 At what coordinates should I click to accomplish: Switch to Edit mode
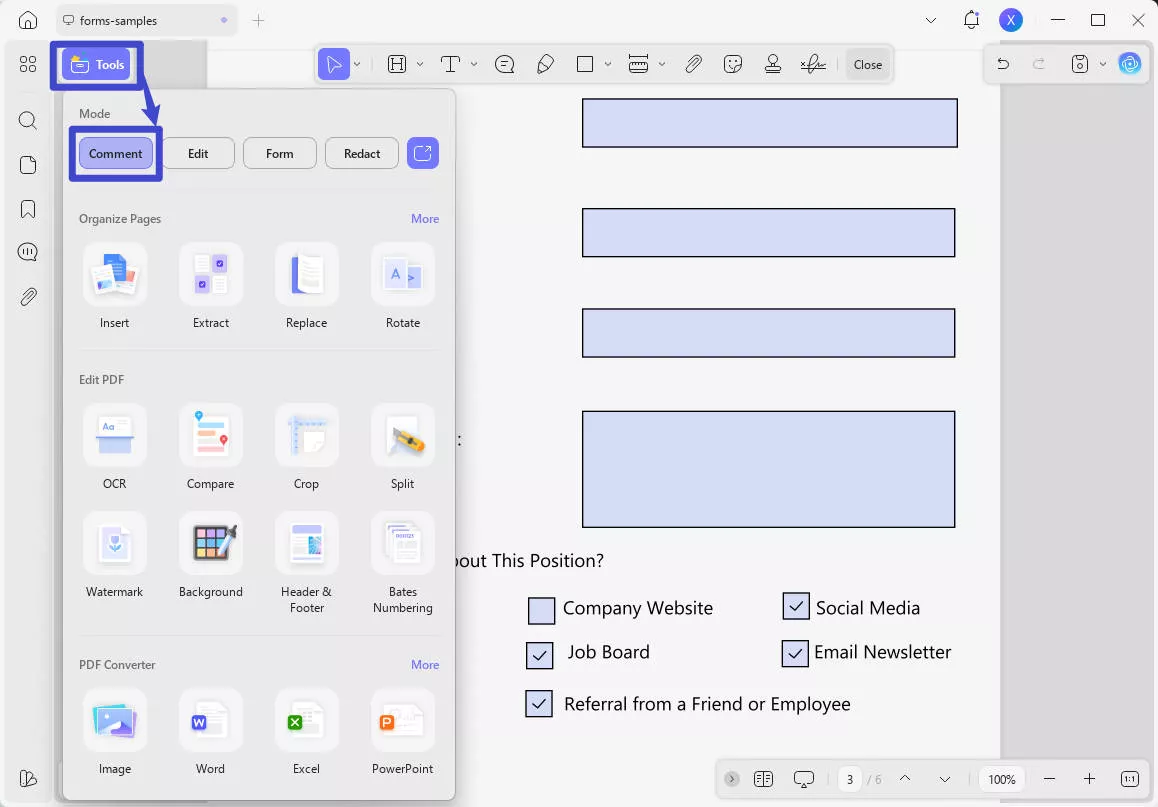coord(198,153)
